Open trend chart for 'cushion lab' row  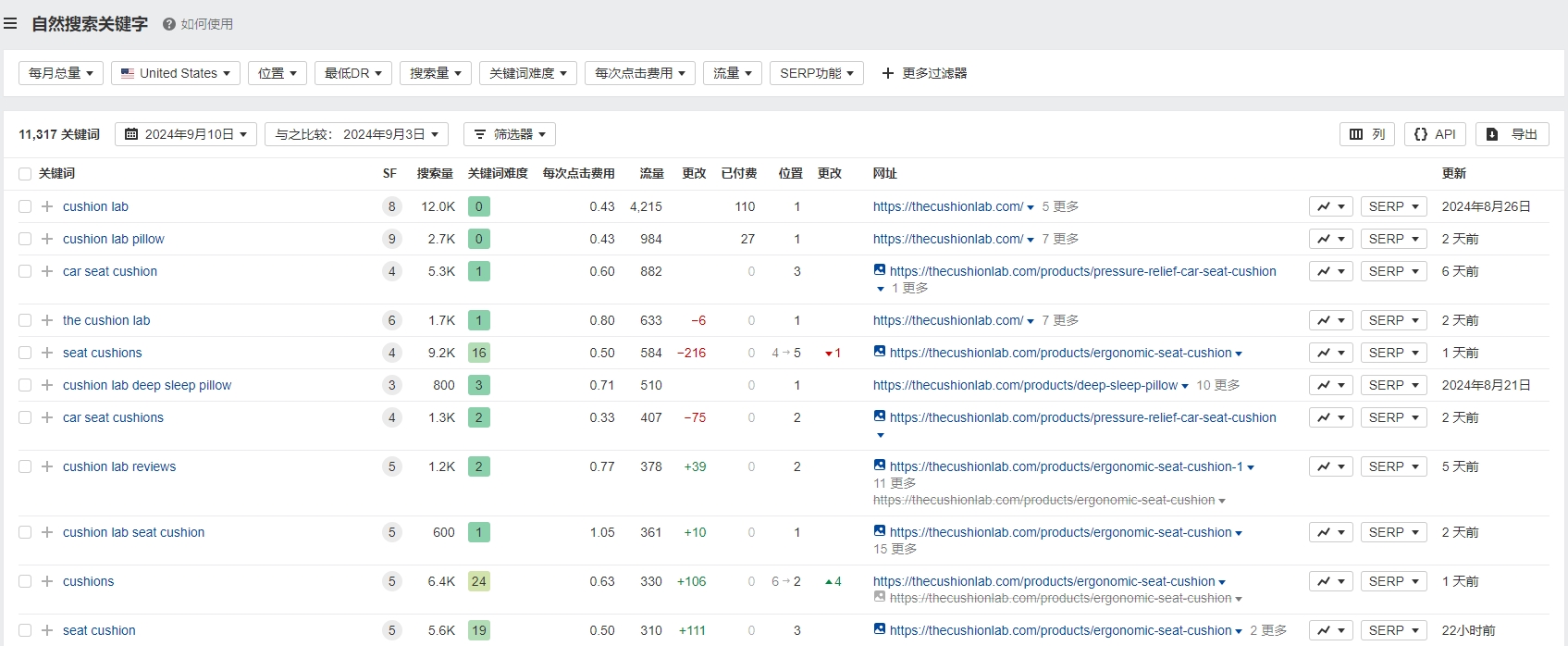[x=1331, y=206]
